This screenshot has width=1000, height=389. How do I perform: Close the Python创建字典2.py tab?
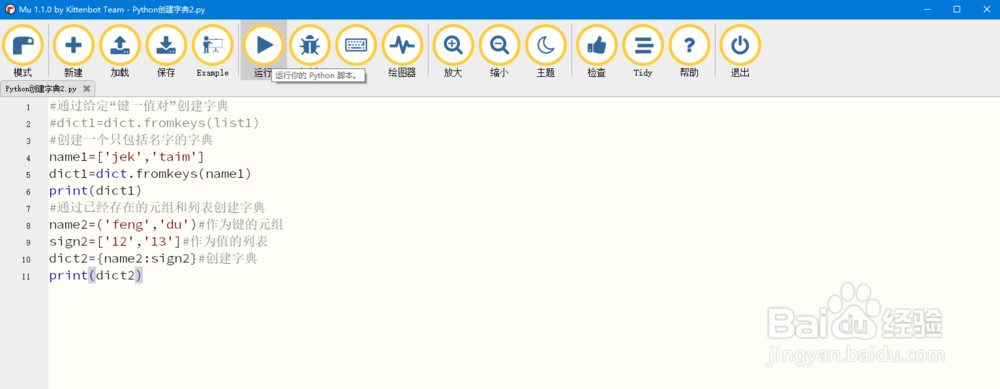(87, 89)
